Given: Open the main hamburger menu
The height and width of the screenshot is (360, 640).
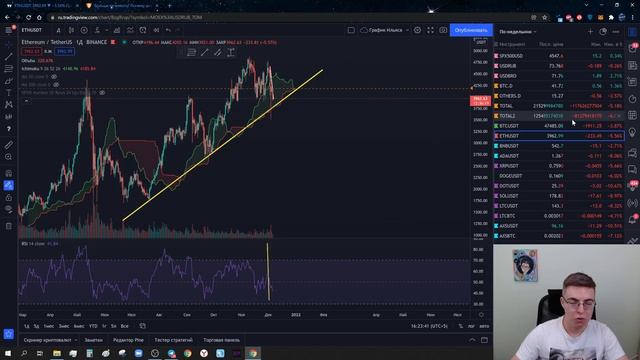Looking at the screenshot, I should pyautogui.click(x=9, y=30).
